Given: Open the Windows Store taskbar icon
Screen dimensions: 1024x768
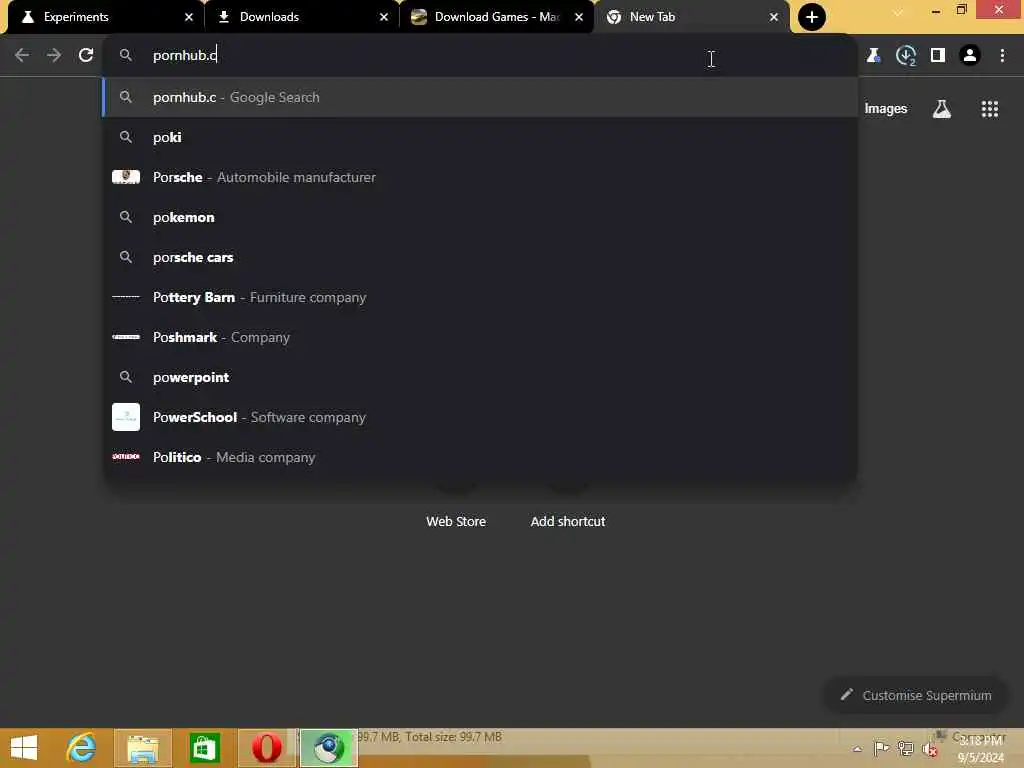Looking at the screenshot, I should (x=204, y=748).
